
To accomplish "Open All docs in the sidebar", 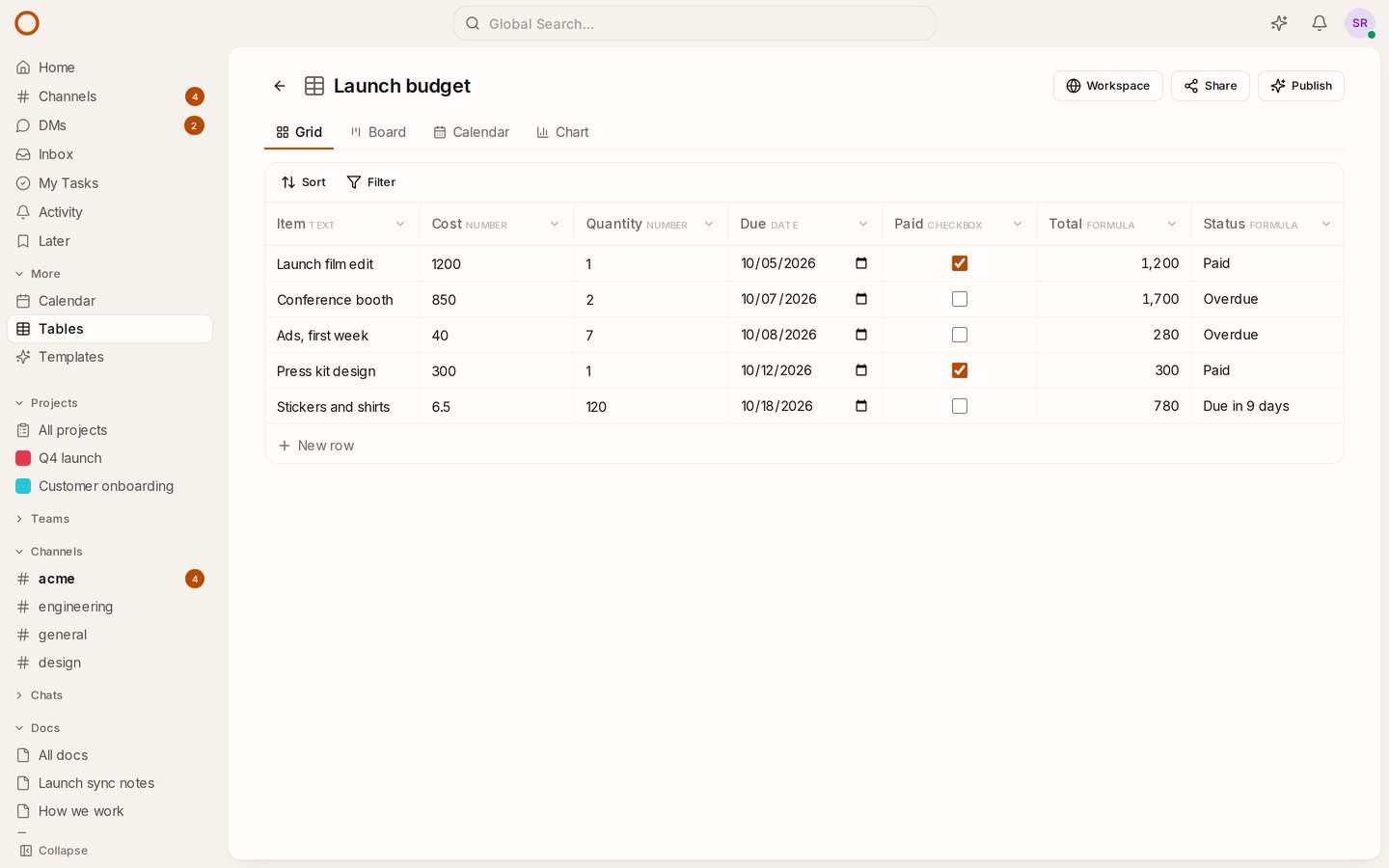I will point(110,755).
